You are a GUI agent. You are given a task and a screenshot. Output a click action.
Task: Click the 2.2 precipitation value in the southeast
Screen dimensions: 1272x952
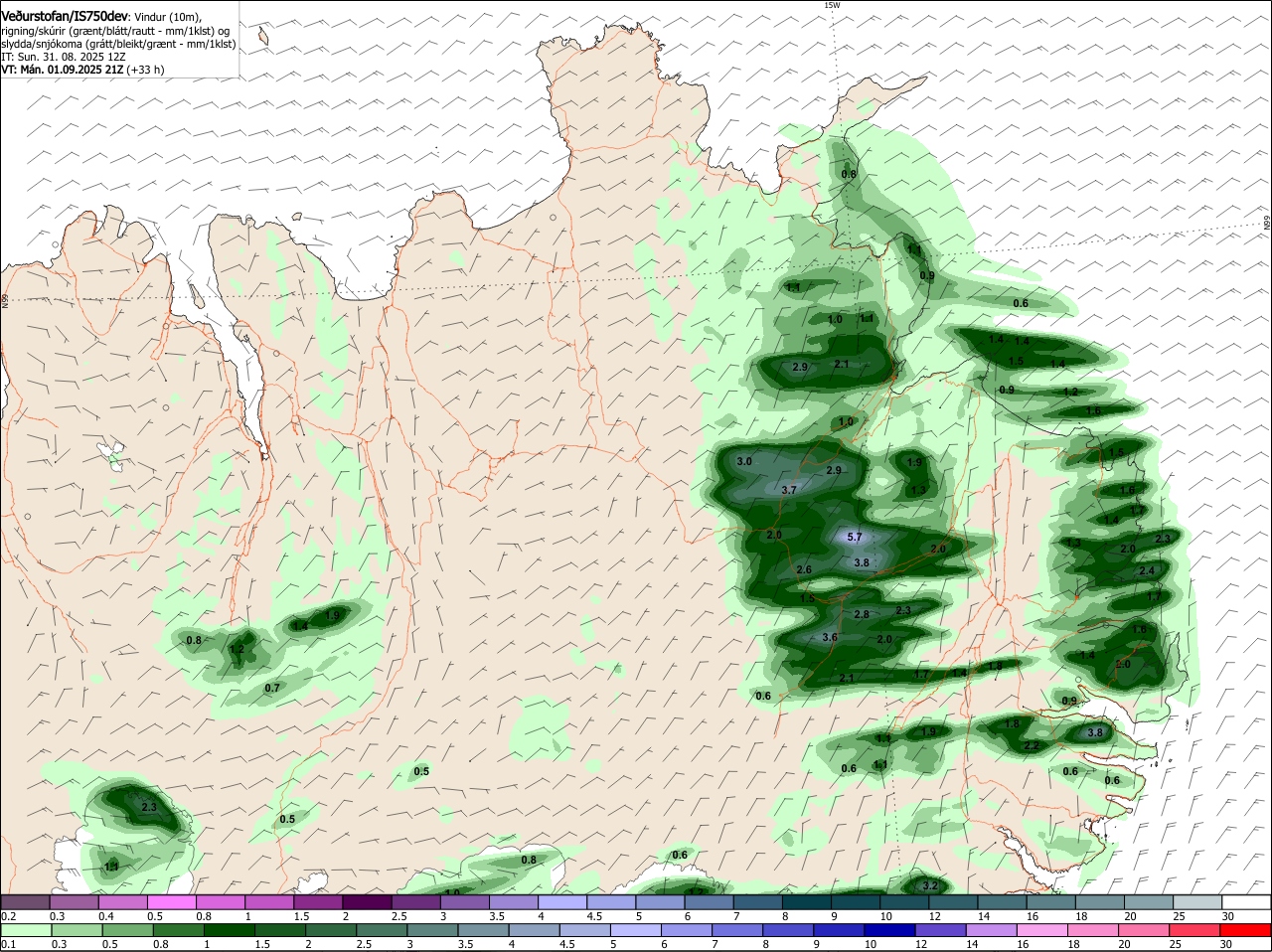tap(1032, 745)
